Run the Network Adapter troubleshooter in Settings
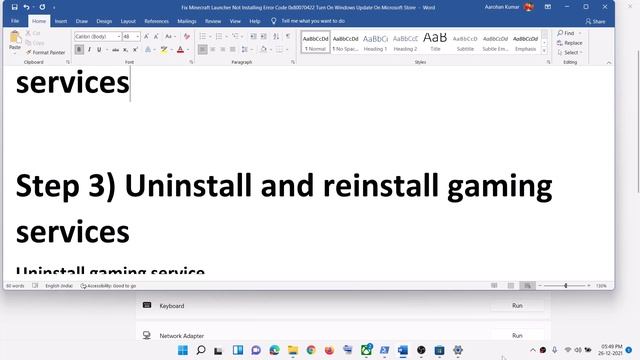640x360 pixels. pyautogui.click(x=517, y=336)
